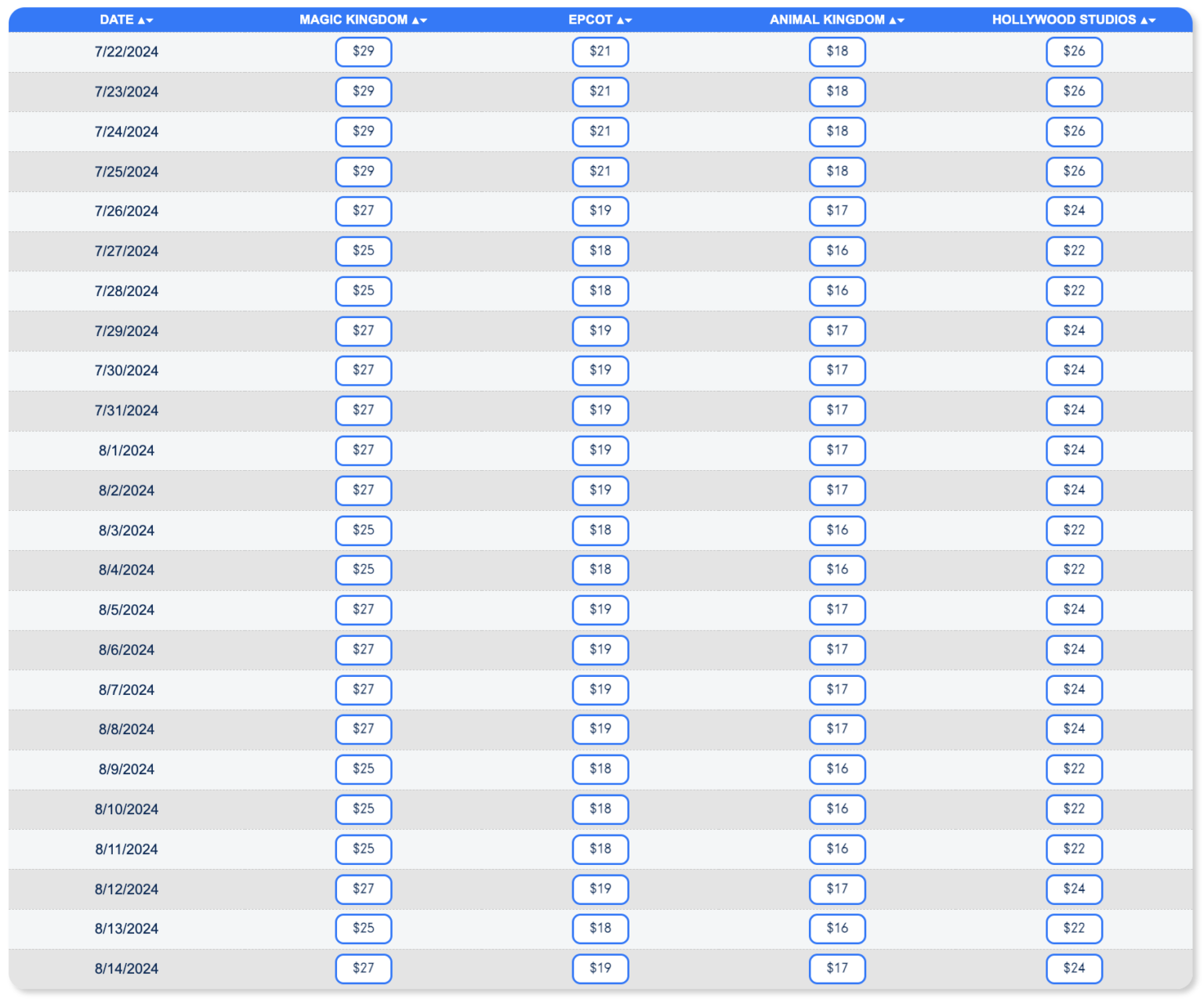Choose Animal Kingdom $17 price on 8/8/2024
The height and width of the screenshot is (999, 1204).
[837, 729]
